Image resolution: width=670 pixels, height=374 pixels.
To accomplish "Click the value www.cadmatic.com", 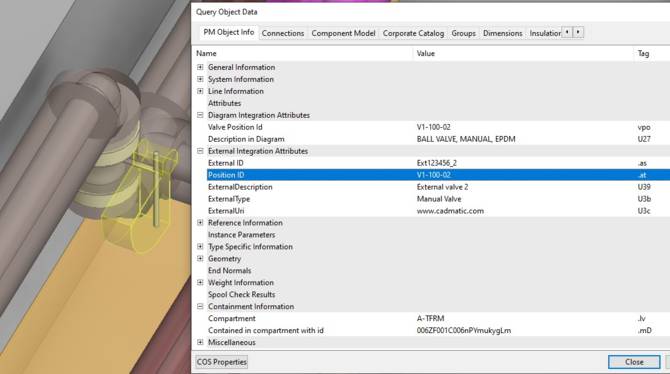I will click(450, 211).
